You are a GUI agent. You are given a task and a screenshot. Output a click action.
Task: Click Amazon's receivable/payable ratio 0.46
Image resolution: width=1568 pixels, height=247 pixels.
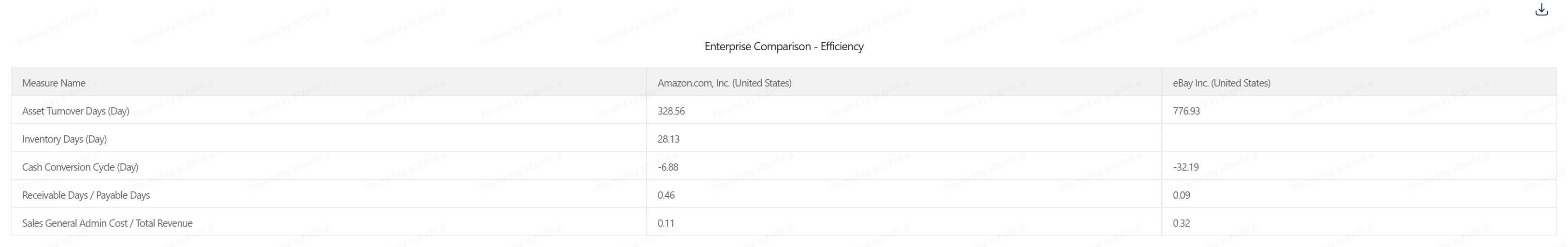pos(666,195)
